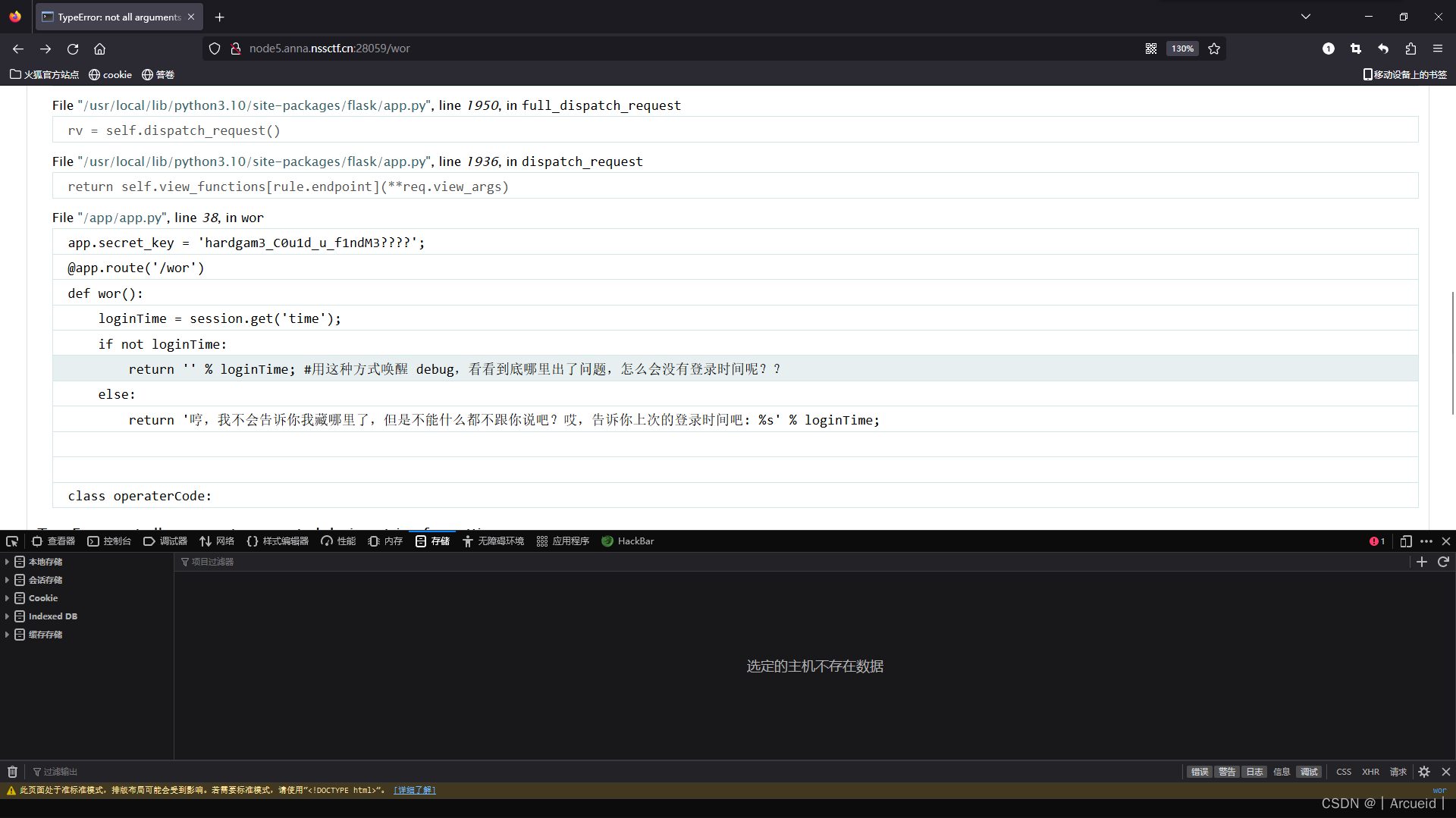This screenshot has height=818, width=1456.
Task: Close the split console
Action: point(1446,772)
